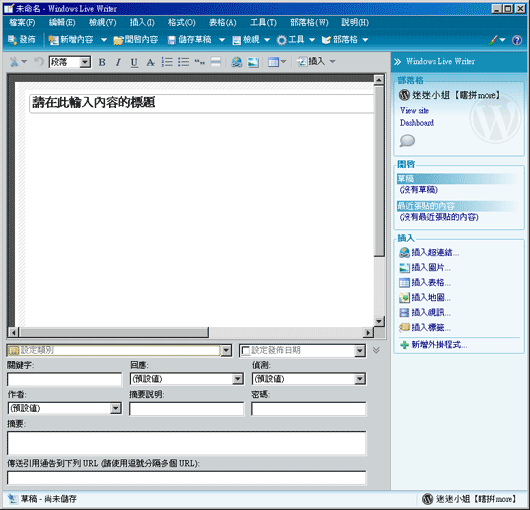Enable the 設定發佈日期 checkbox
Screen dimensions: 530x510
(246, 351)
